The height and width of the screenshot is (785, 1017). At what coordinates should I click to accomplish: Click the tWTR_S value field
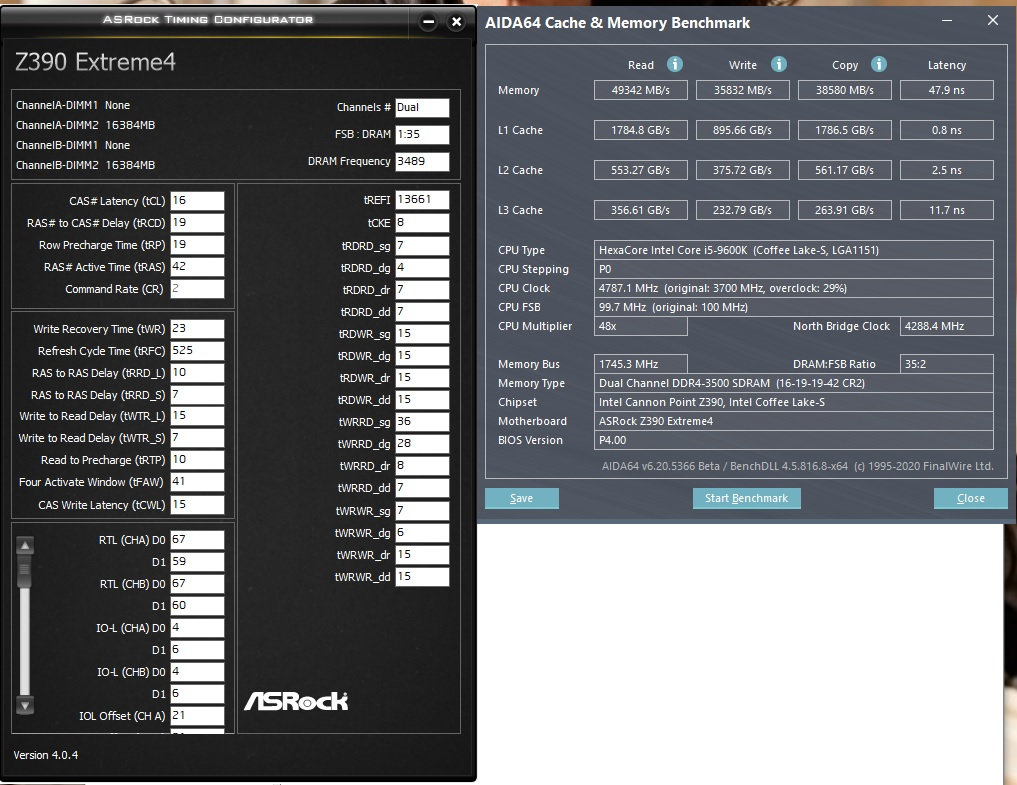(x=197, y=438)
